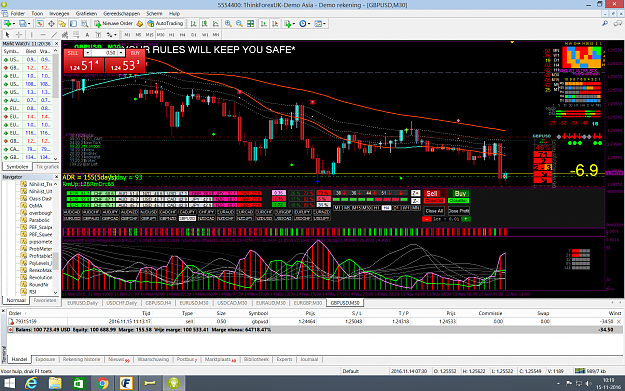Open a new chart window icon

point(7,24)
